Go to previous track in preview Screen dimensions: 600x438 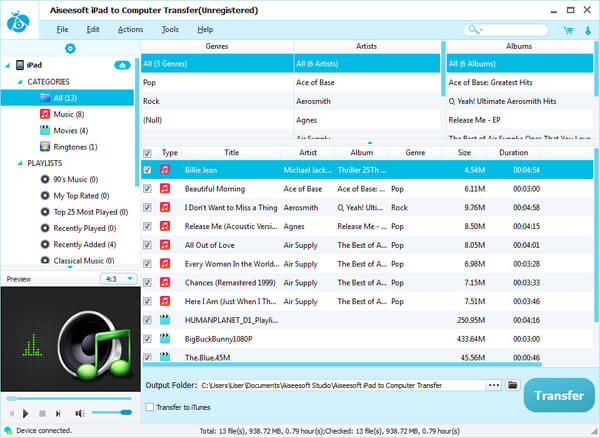coord(12,414)
